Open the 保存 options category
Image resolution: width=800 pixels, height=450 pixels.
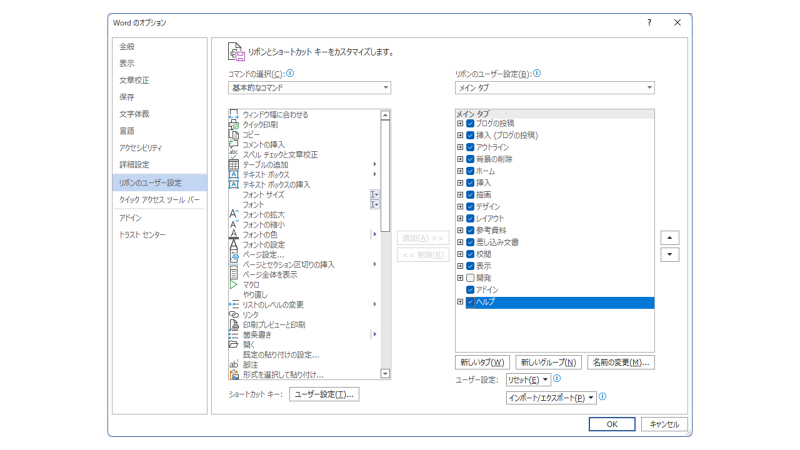tap(160, 97)
